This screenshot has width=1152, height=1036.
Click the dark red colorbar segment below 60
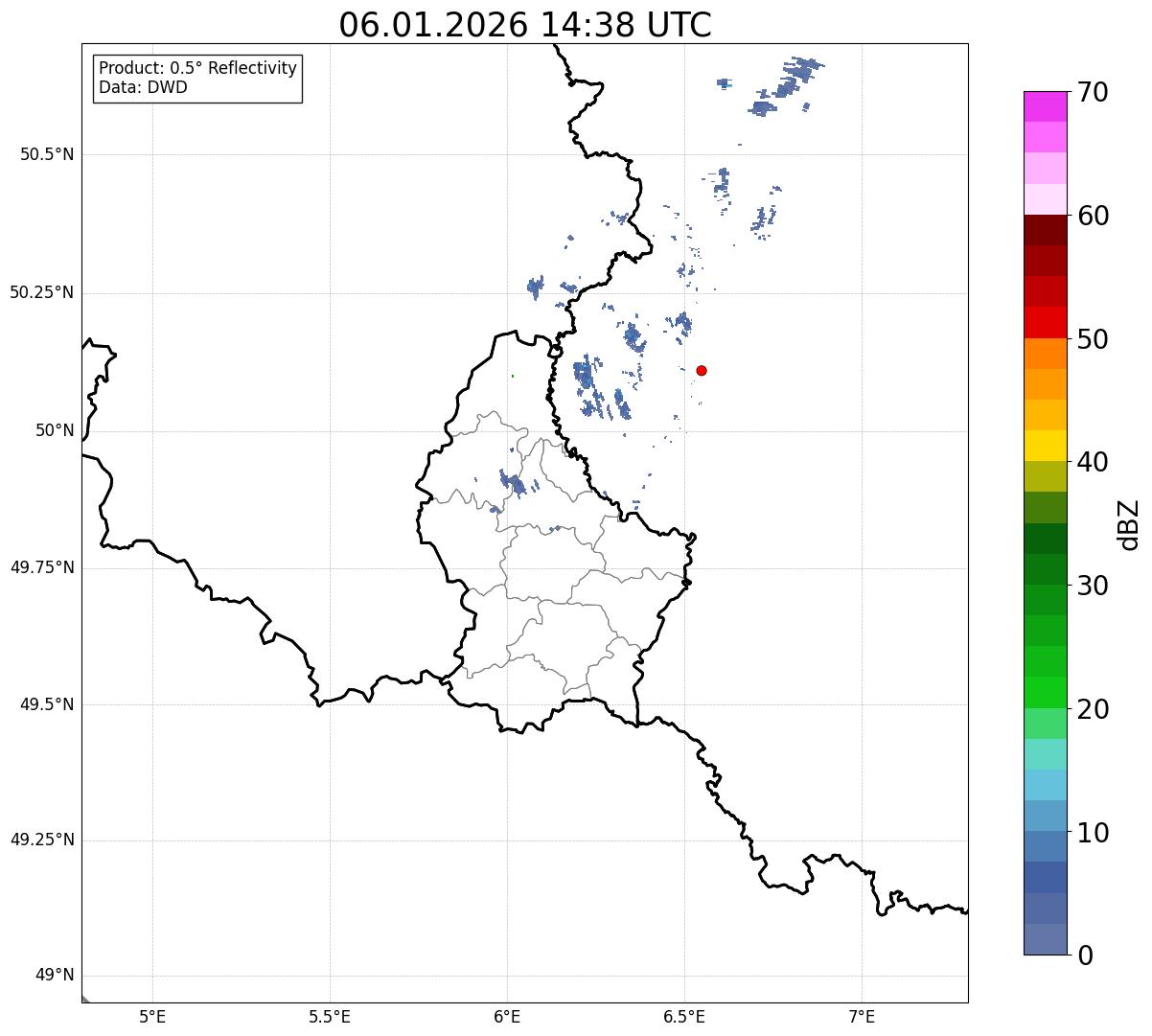point(1045,230)
